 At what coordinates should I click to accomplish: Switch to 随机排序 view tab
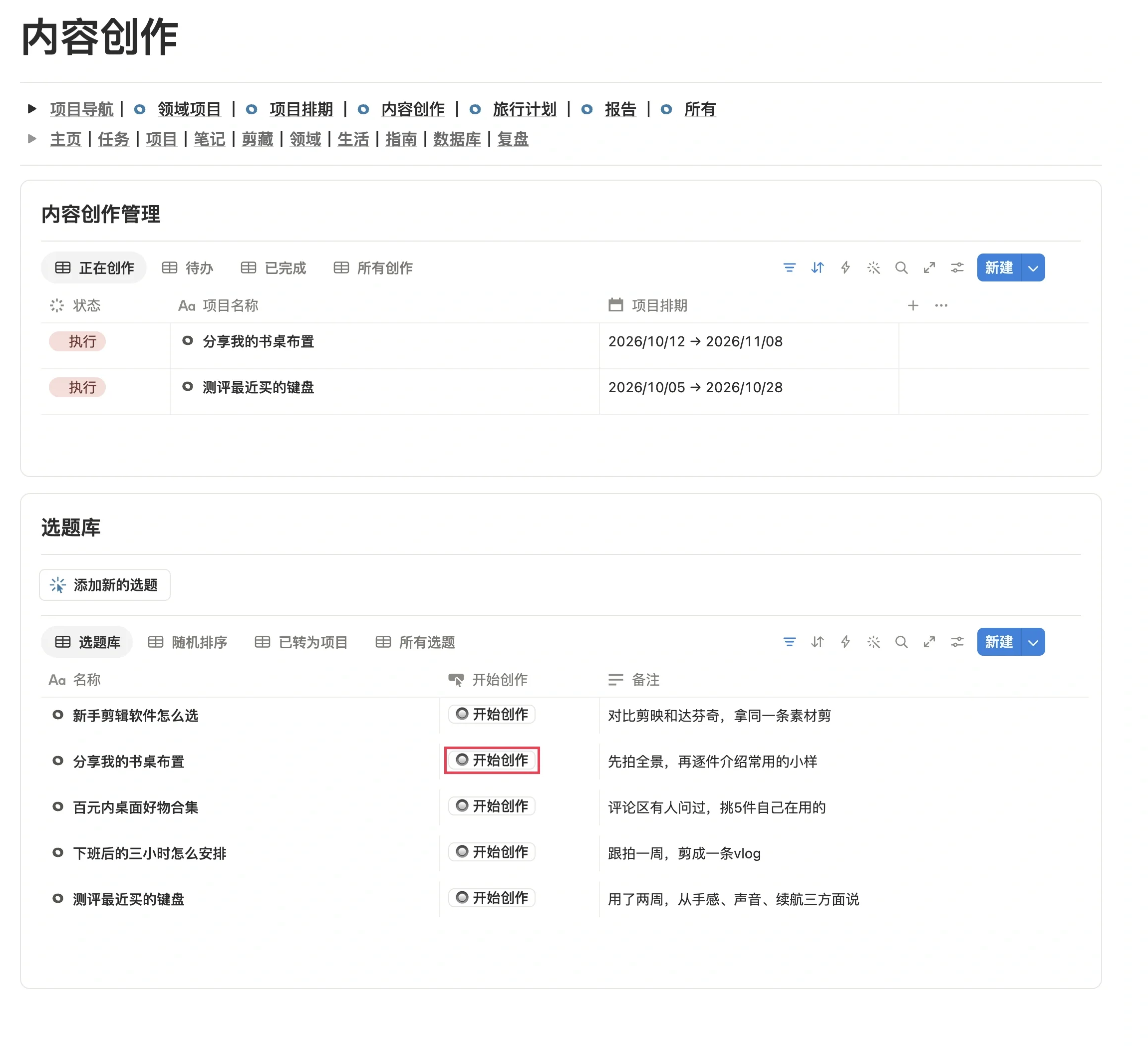[x=187, y=642]
